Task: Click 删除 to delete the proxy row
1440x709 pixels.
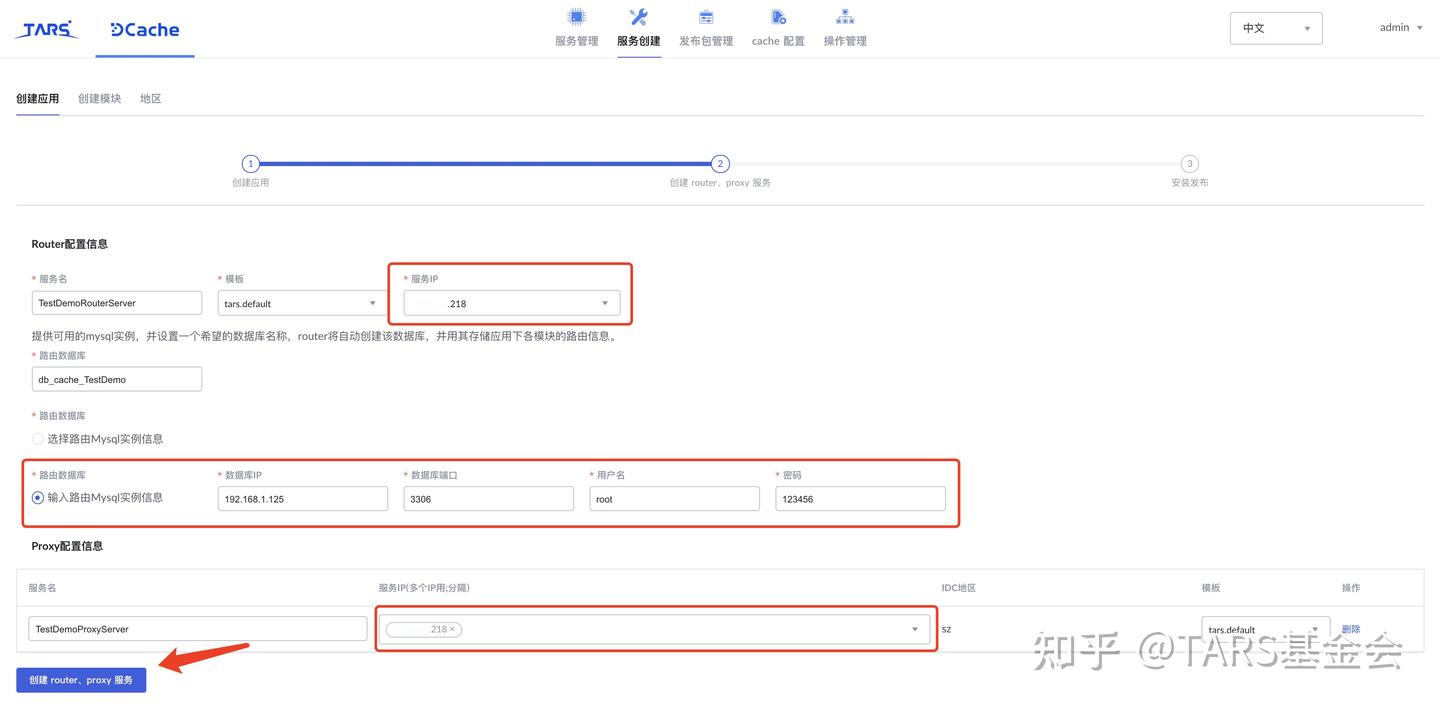Action: (1351, 628)
